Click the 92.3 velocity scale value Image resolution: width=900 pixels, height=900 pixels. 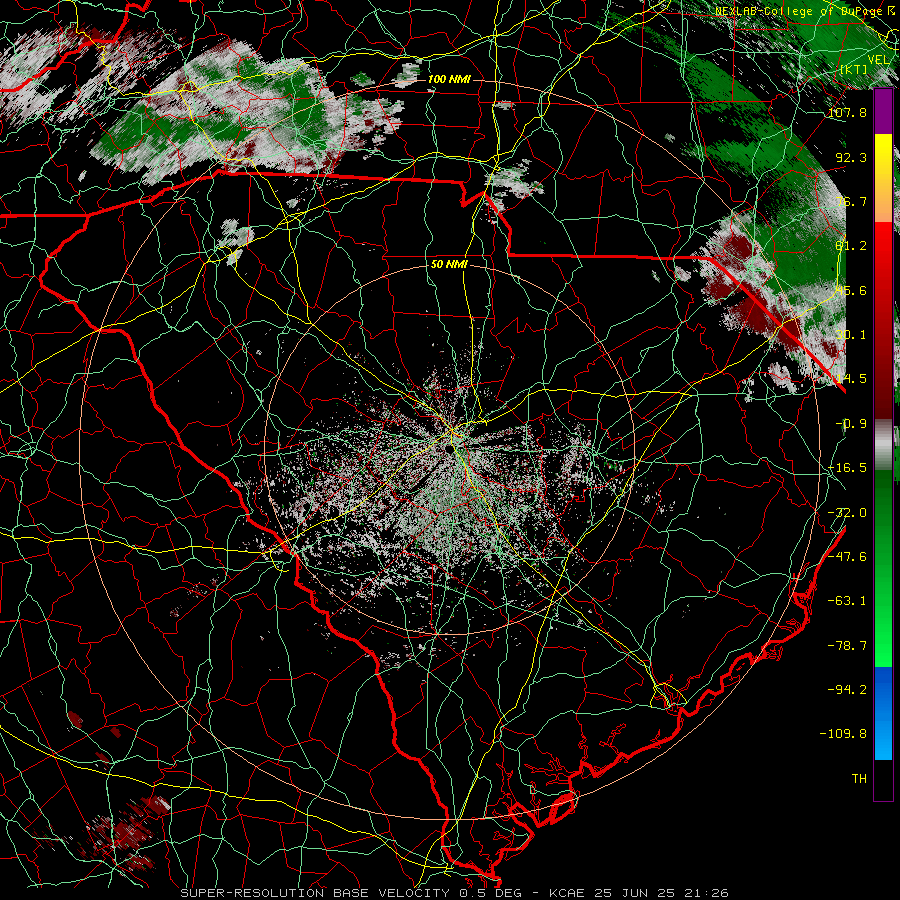coord(851,157)
